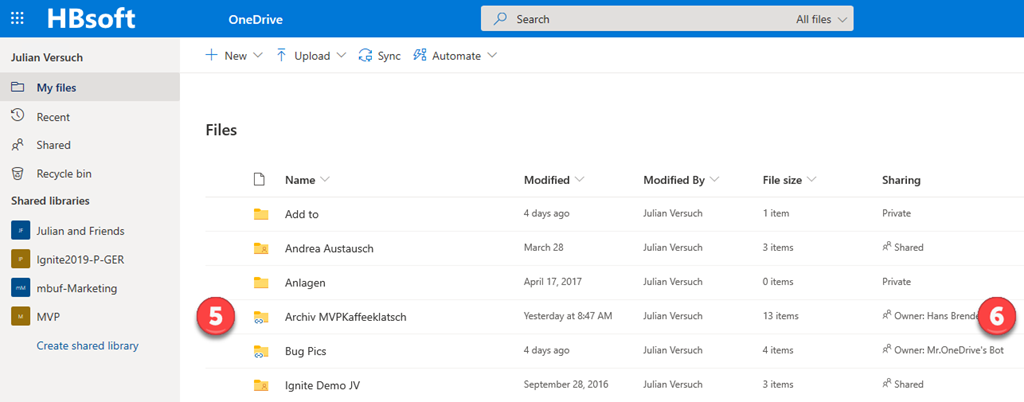Click the Create shared library link

[x=87, y=346]
